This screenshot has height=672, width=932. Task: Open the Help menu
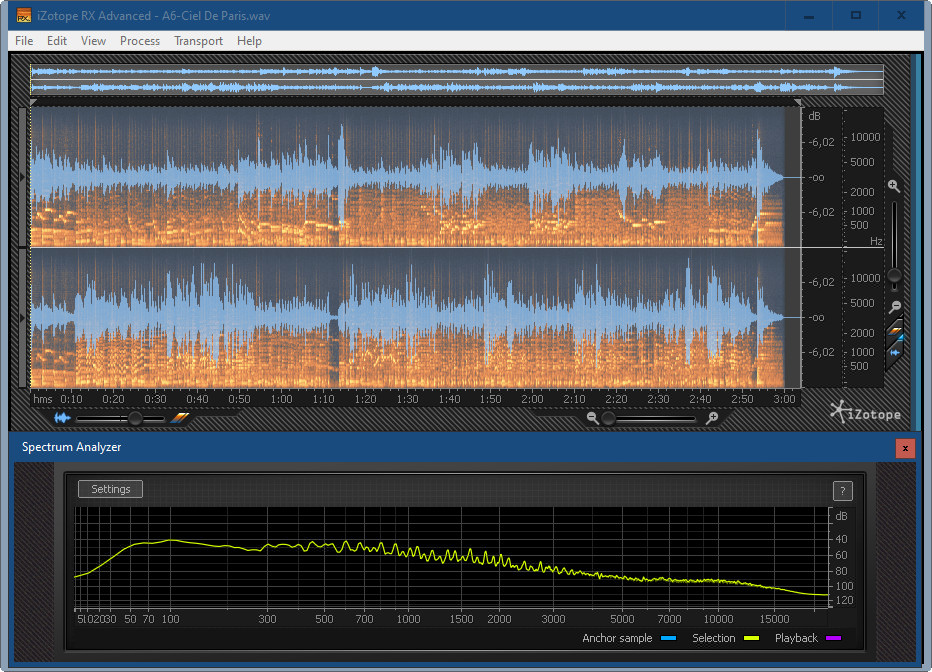[x=249, y=41]
